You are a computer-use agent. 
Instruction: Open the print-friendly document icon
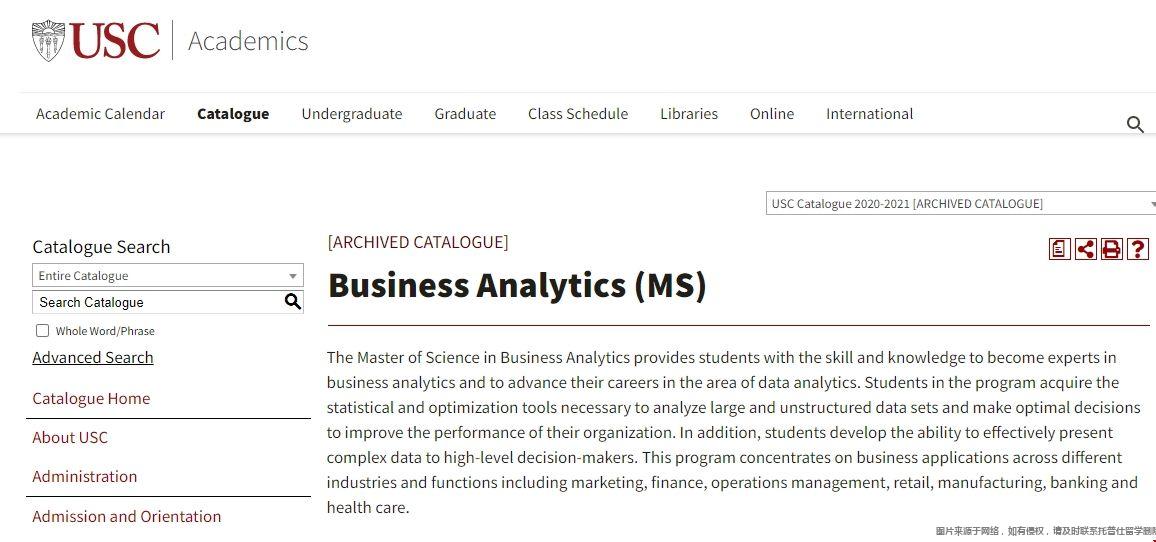tap(1059, 249)
